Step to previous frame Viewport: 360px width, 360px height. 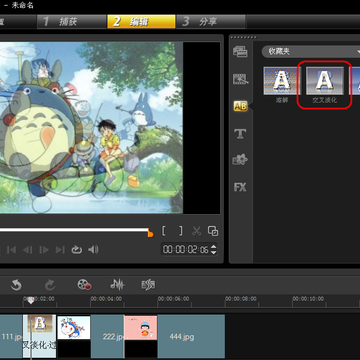[27, 250]
